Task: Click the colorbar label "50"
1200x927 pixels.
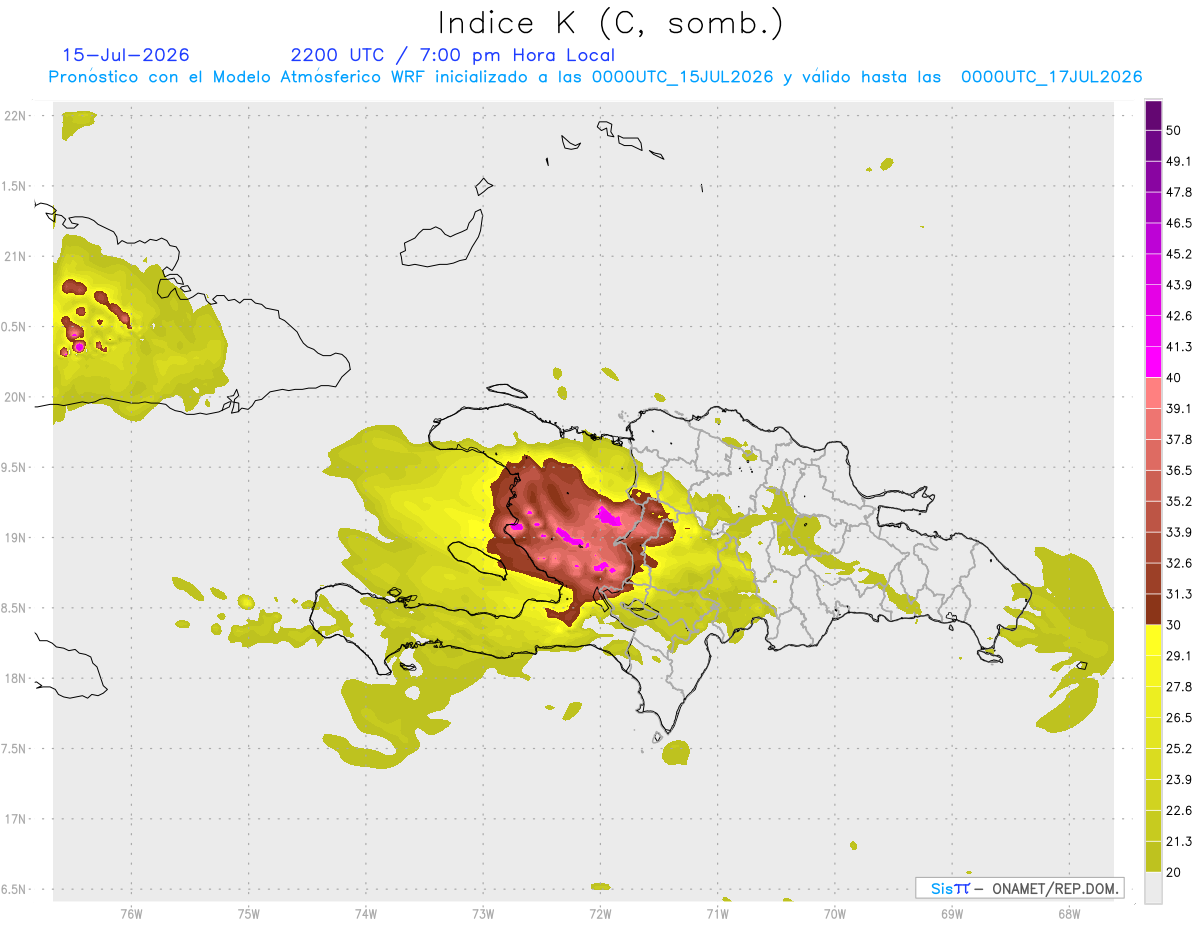Action: 1175,132
